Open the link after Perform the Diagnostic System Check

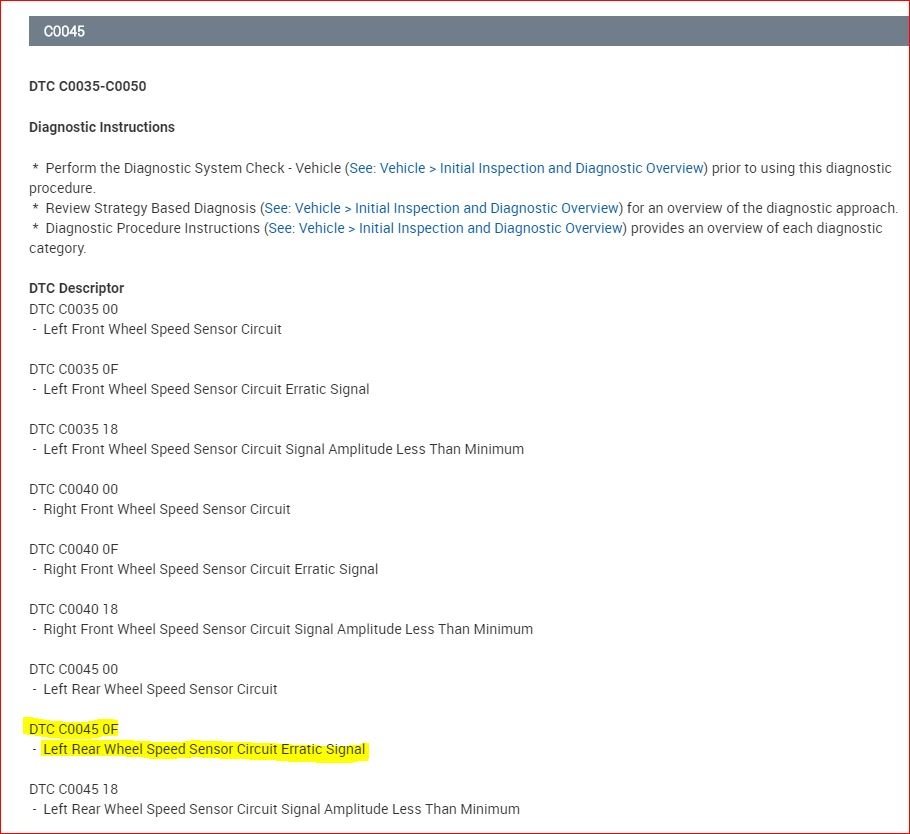point(526,168)
